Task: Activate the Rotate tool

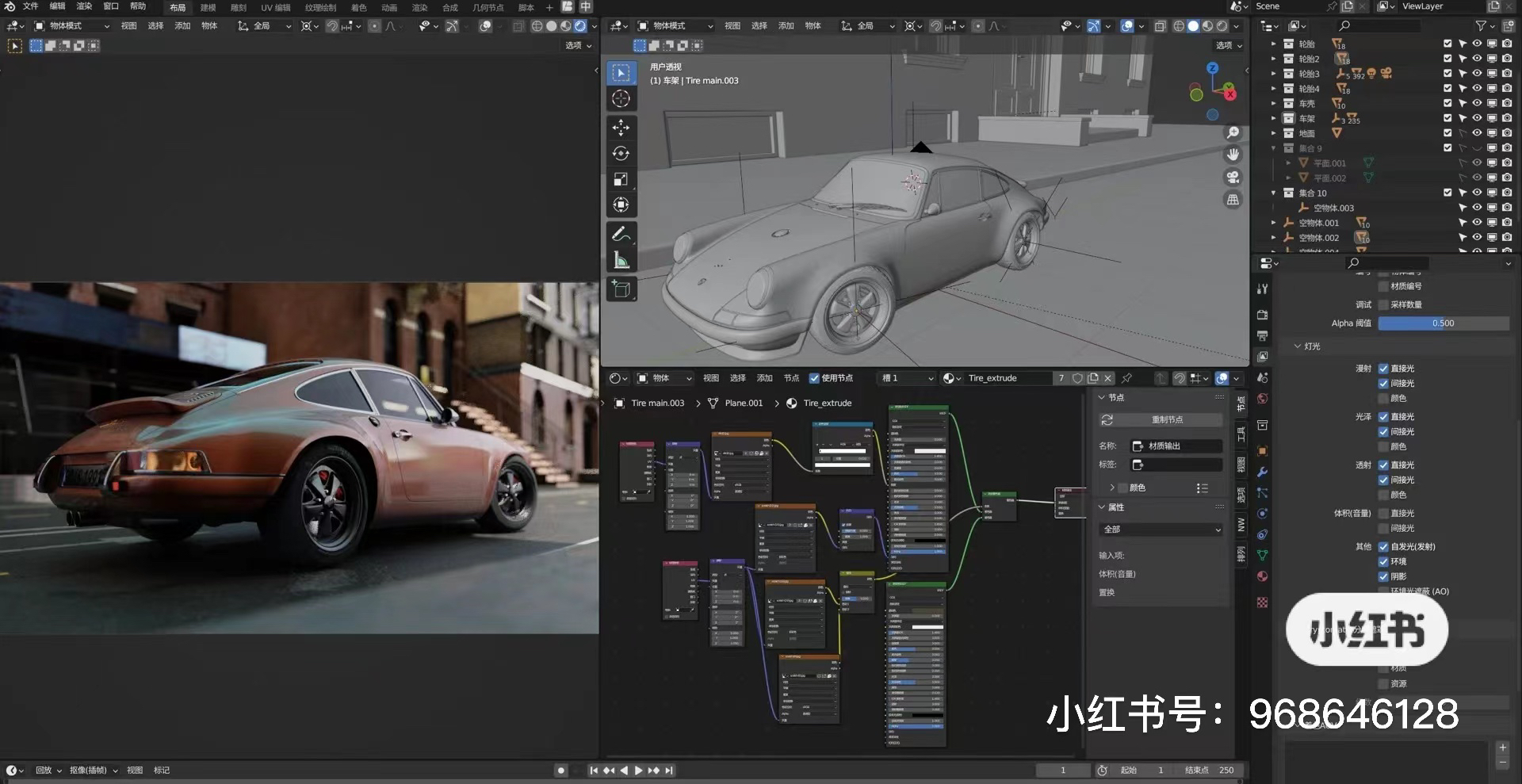Action: (x=621, y=152)
